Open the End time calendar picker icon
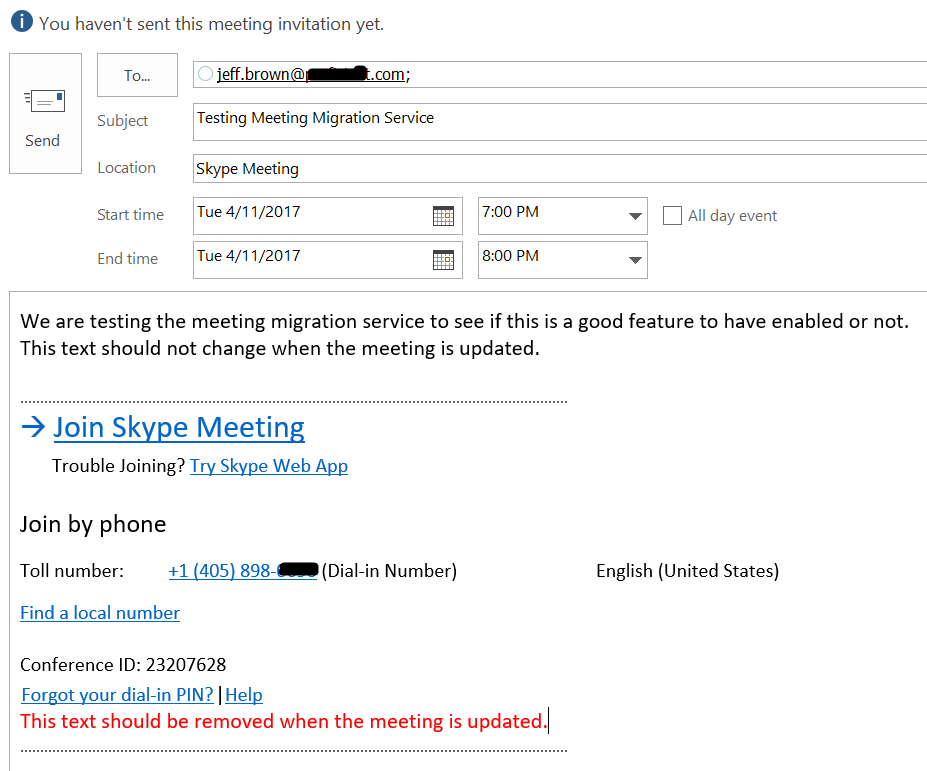The width and height of the screenshot is (927, 771). 443,260
